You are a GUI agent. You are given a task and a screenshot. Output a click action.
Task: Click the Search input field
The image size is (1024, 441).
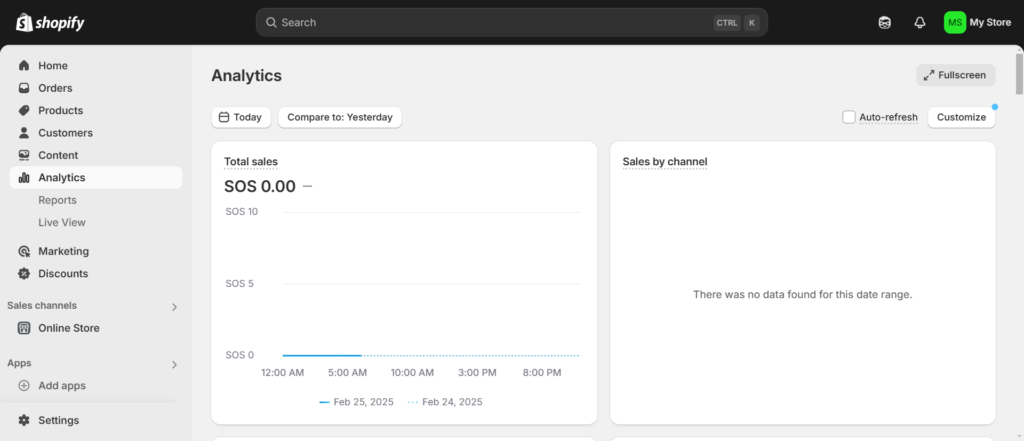click(x=511, y=22)
